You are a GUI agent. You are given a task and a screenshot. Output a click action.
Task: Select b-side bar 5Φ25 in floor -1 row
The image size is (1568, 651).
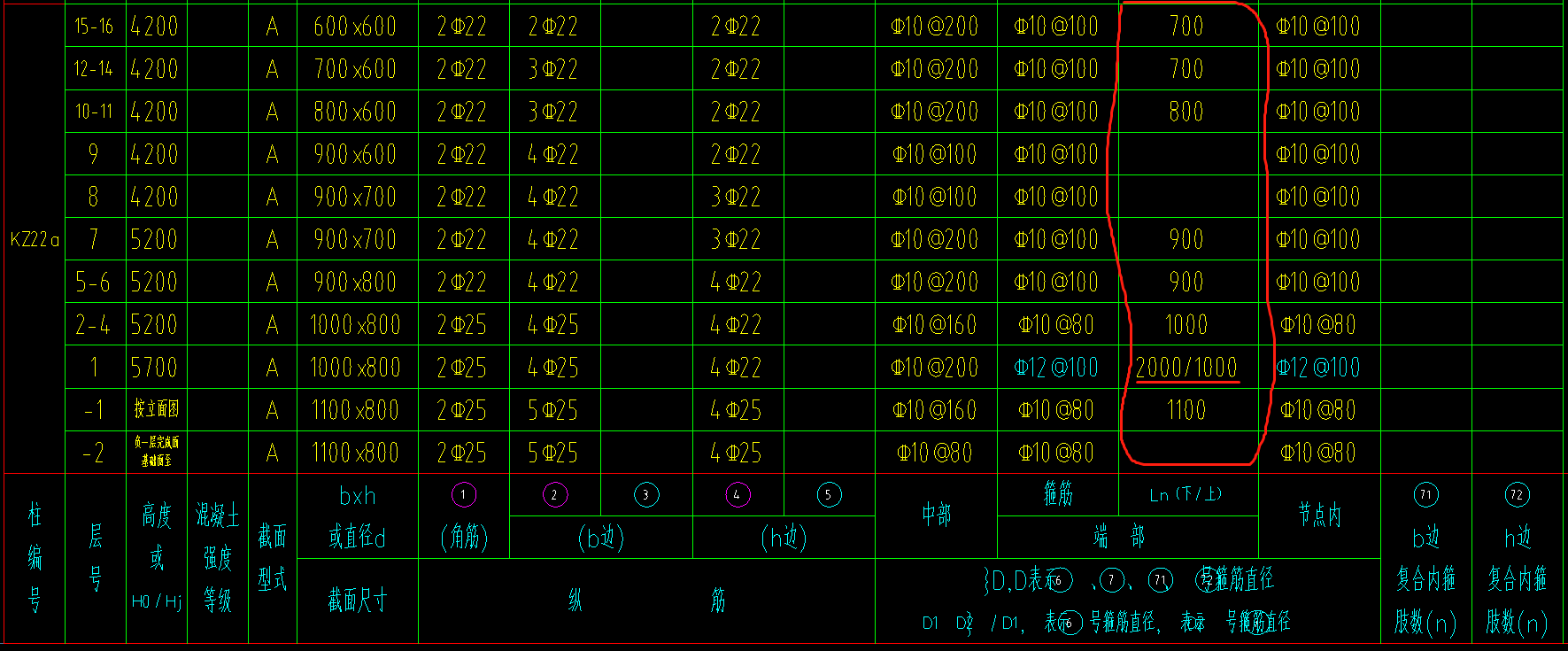click(x=553, y=410)
